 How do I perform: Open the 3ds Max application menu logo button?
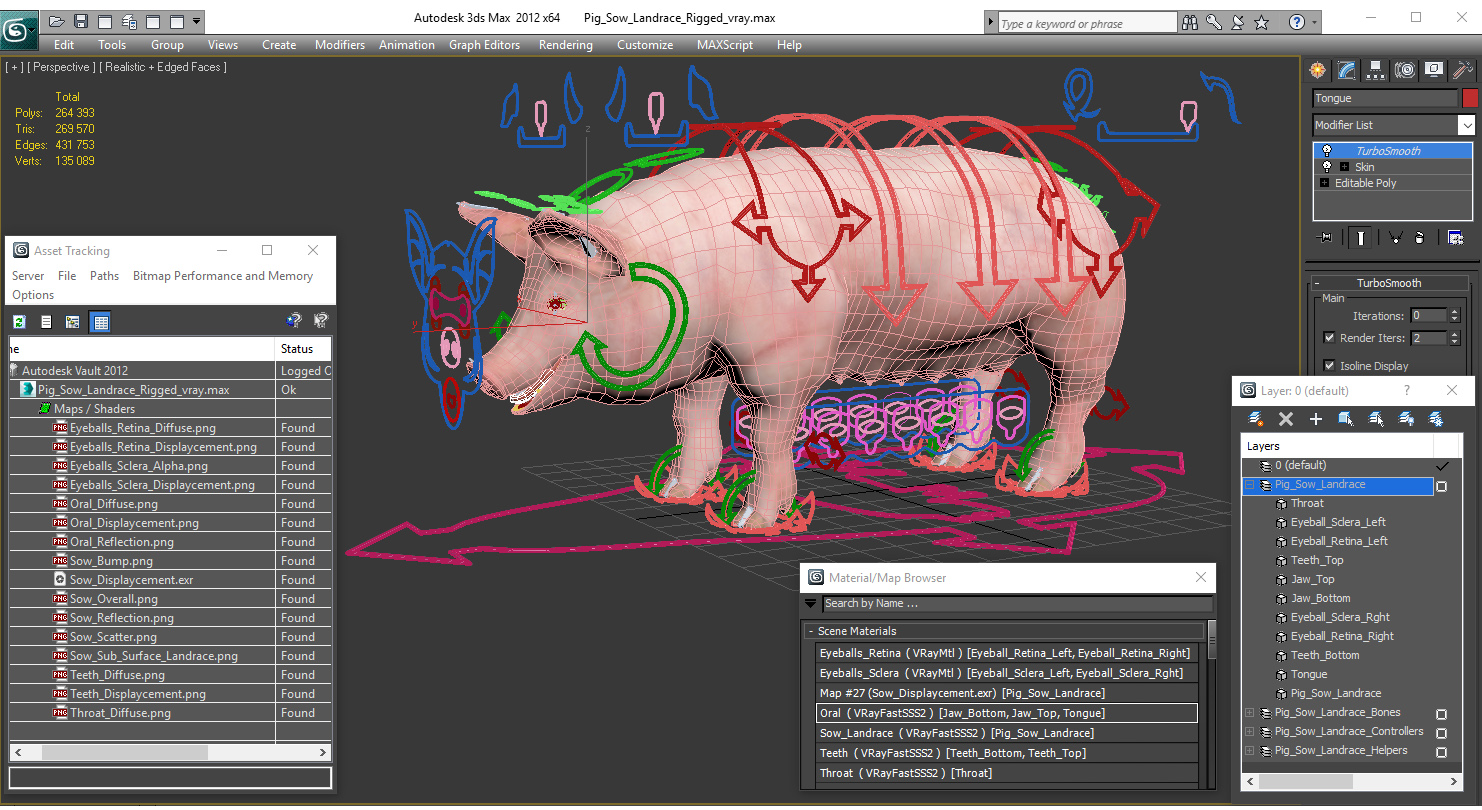coord(18,30)
